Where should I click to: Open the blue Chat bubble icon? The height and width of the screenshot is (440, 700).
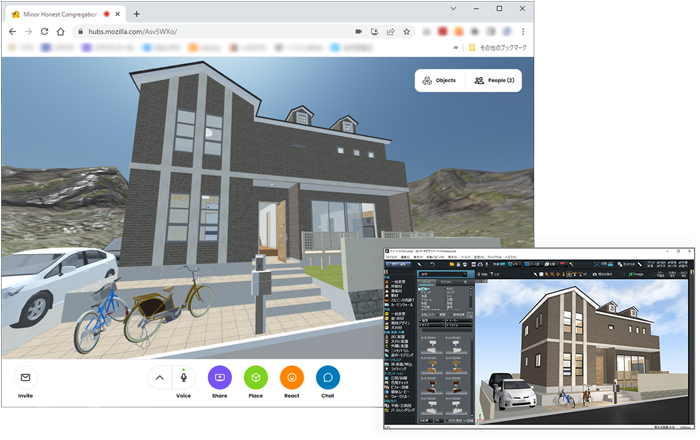[328, 378]
